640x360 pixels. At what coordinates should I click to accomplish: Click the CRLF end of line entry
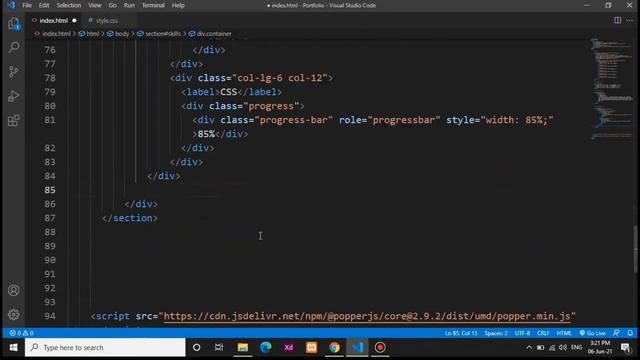[x=543, y=333]
